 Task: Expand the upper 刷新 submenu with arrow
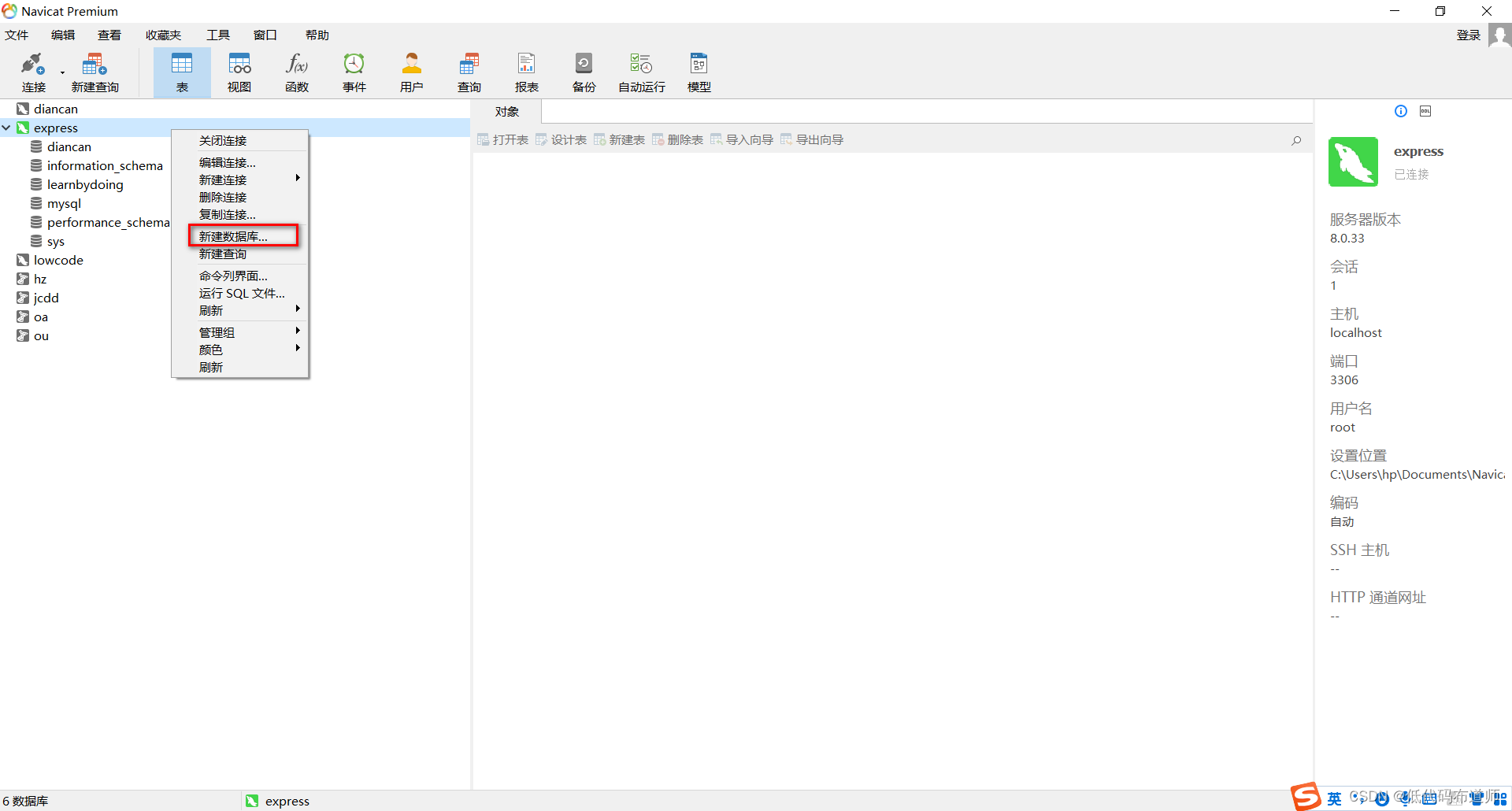(240, 310)
